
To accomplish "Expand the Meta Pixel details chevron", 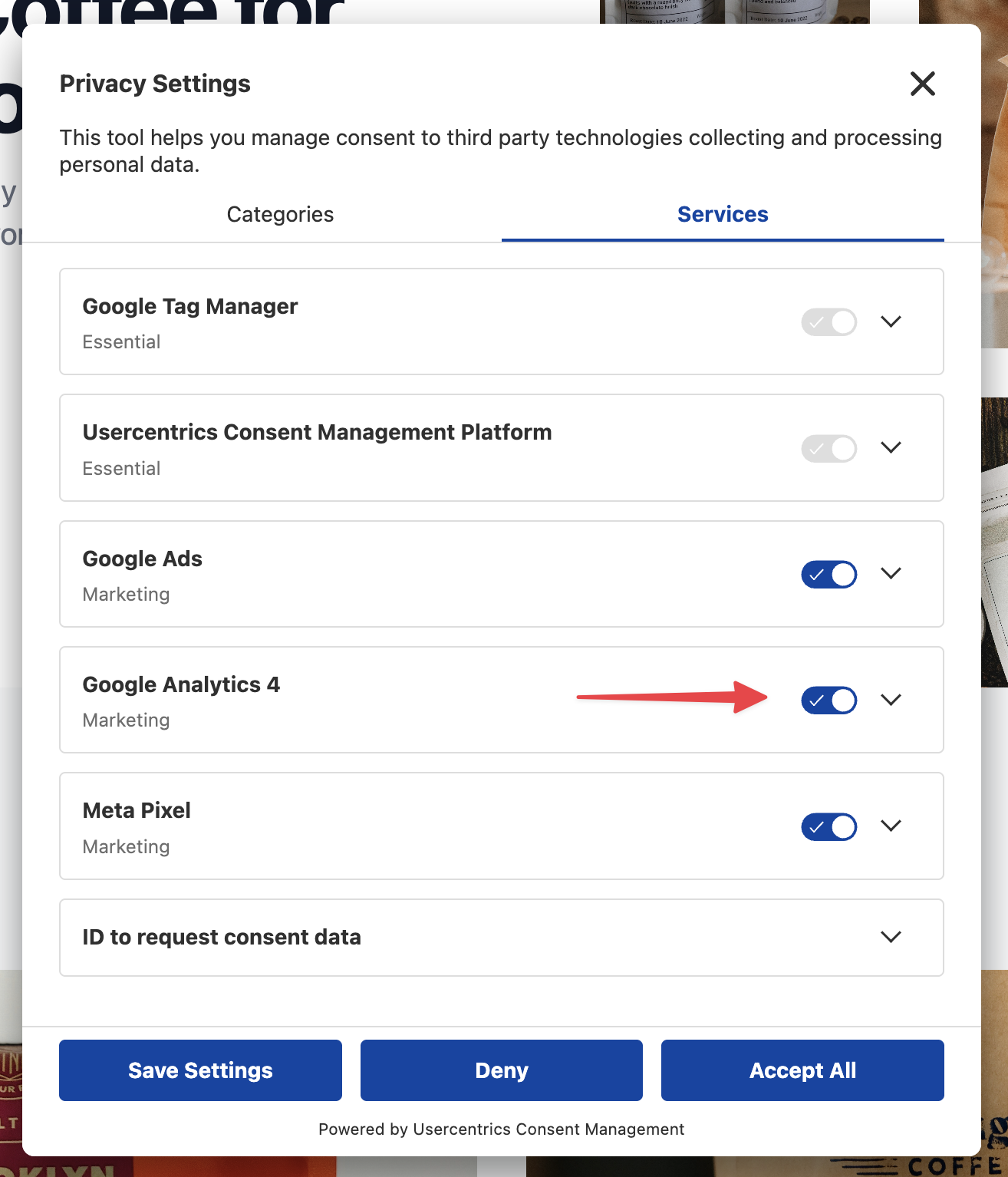I will [891, 826].
